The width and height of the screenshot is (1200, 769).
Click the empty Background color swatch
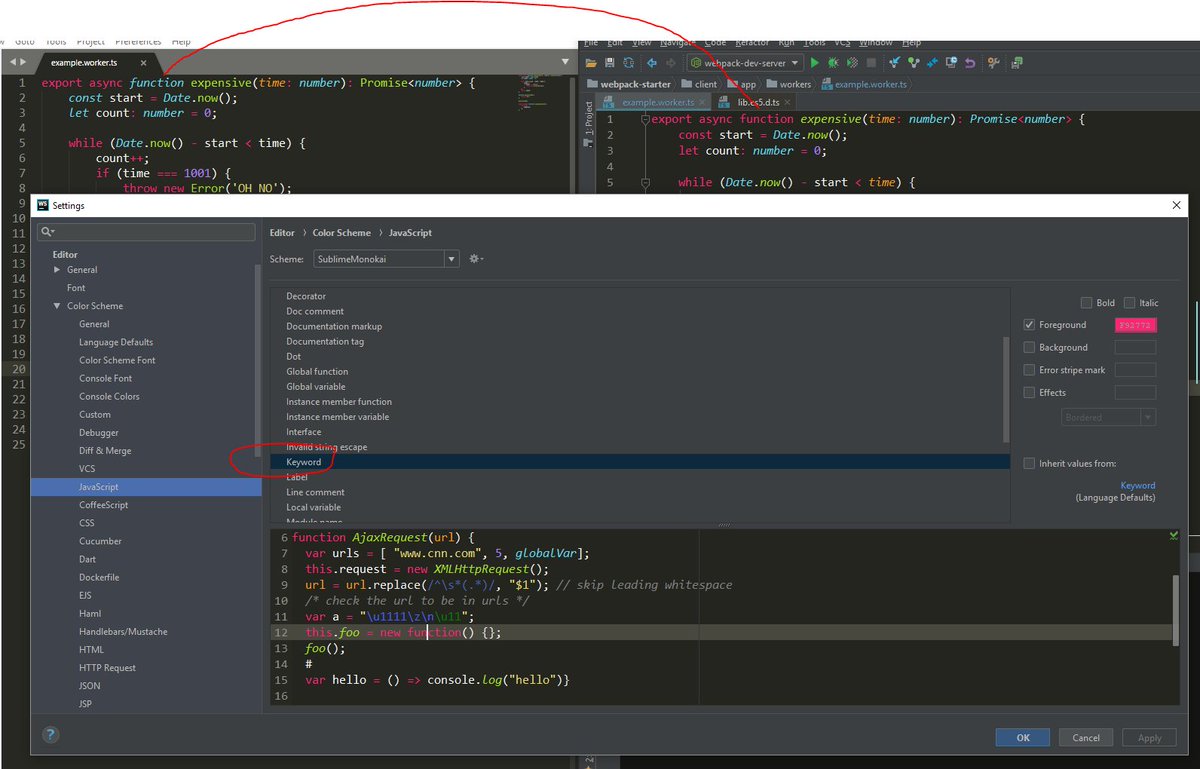1135,347
